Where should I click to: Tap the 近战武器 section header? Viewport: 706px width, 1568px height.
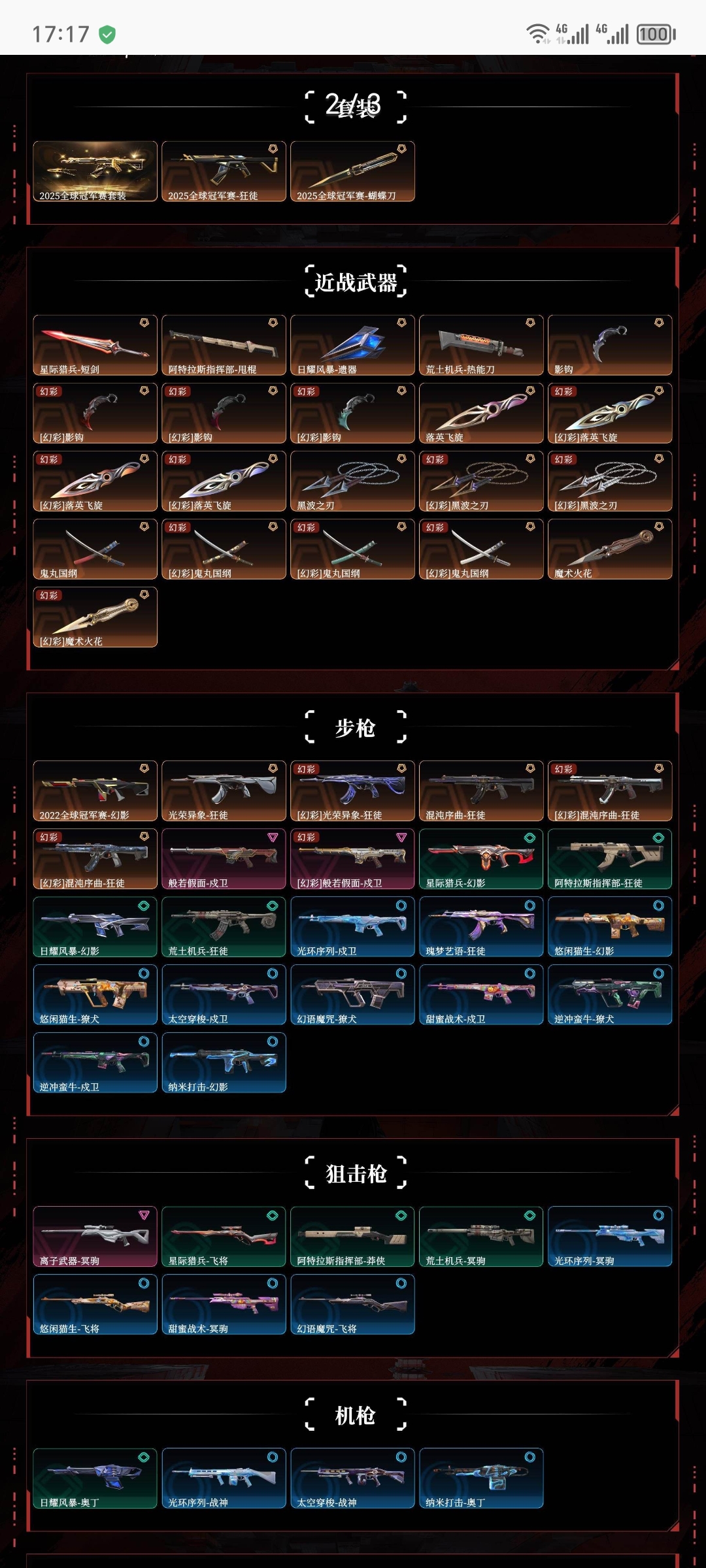point(356,282)
